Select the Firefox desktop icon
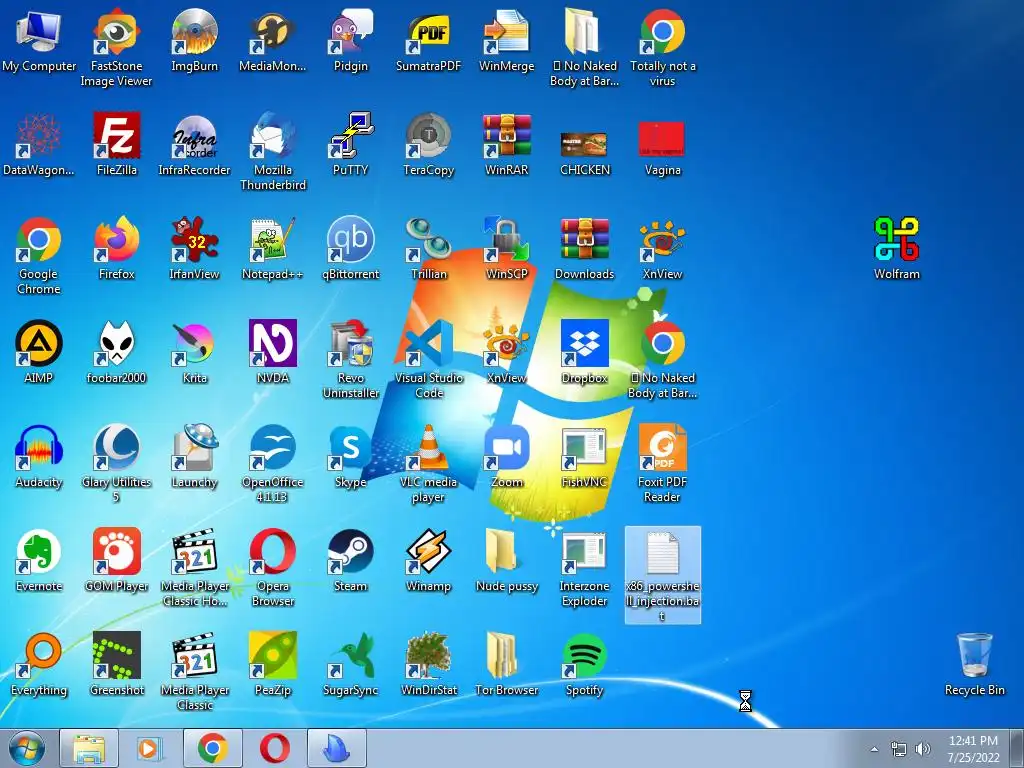This screenshot has height=768, width=1024. (116, 248)
